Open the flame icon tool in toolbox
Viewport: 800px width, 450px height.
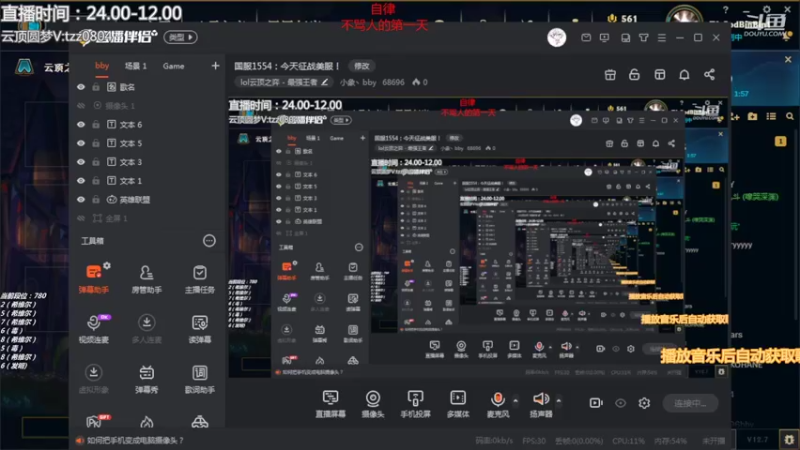(x=146, y=422)
